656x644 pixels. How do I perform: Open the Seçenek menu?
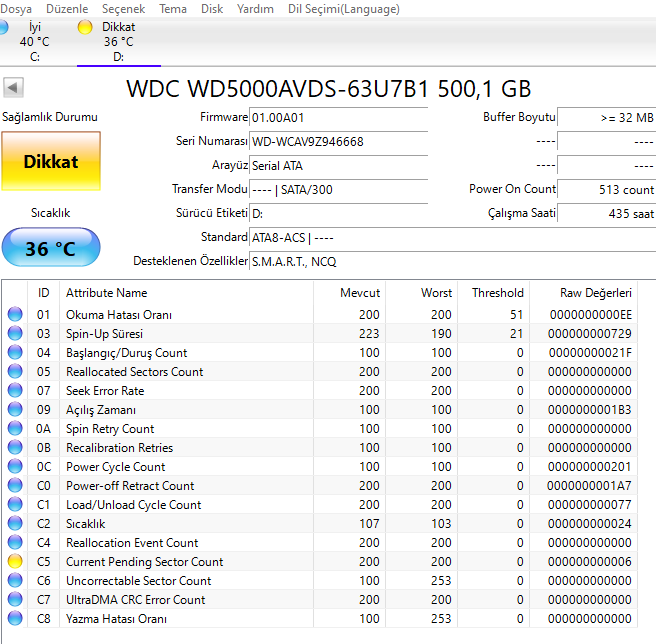pos(123,9)
